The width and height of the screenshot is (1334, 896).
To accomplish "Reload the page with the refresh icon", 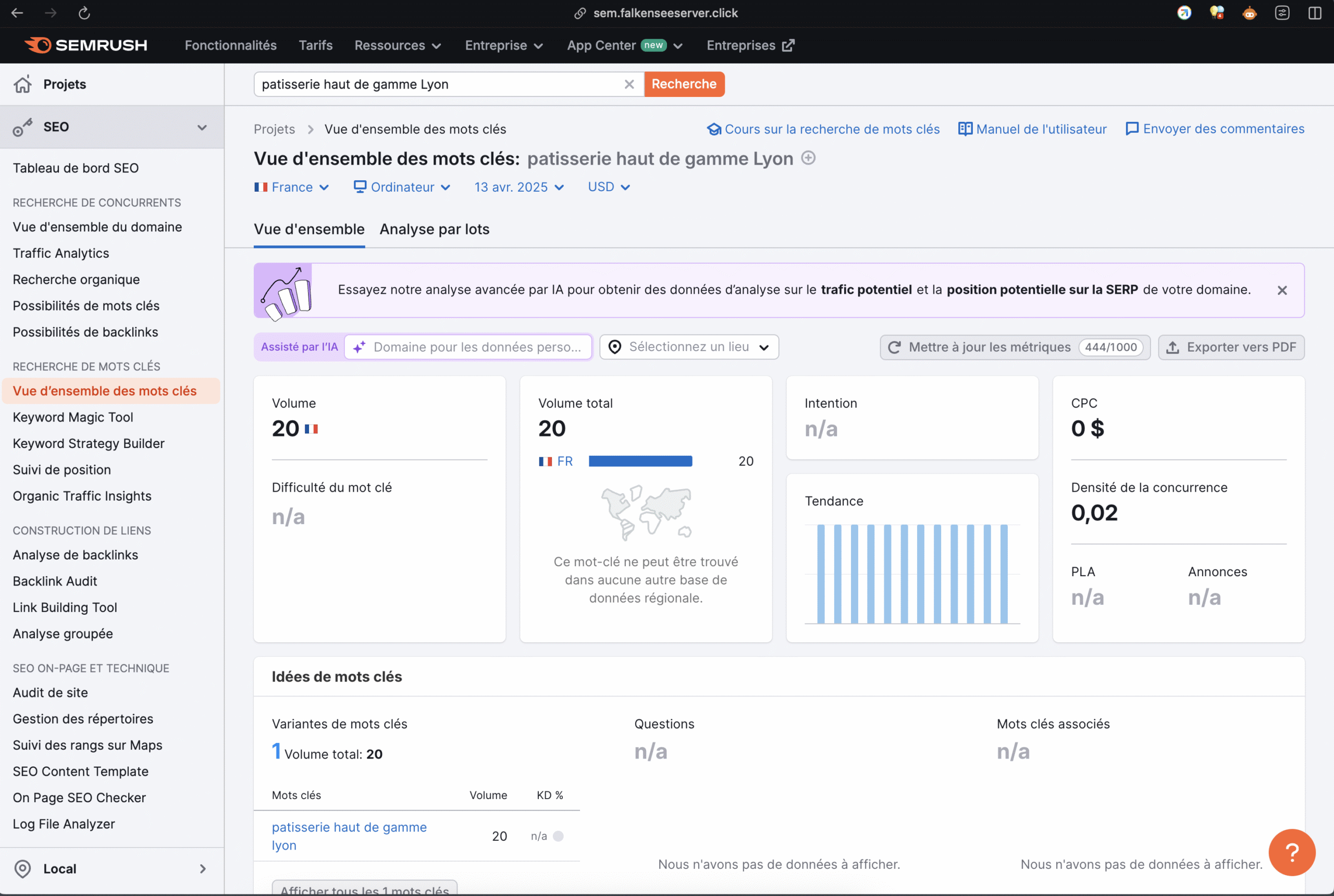I will click(x=84, y=13).
